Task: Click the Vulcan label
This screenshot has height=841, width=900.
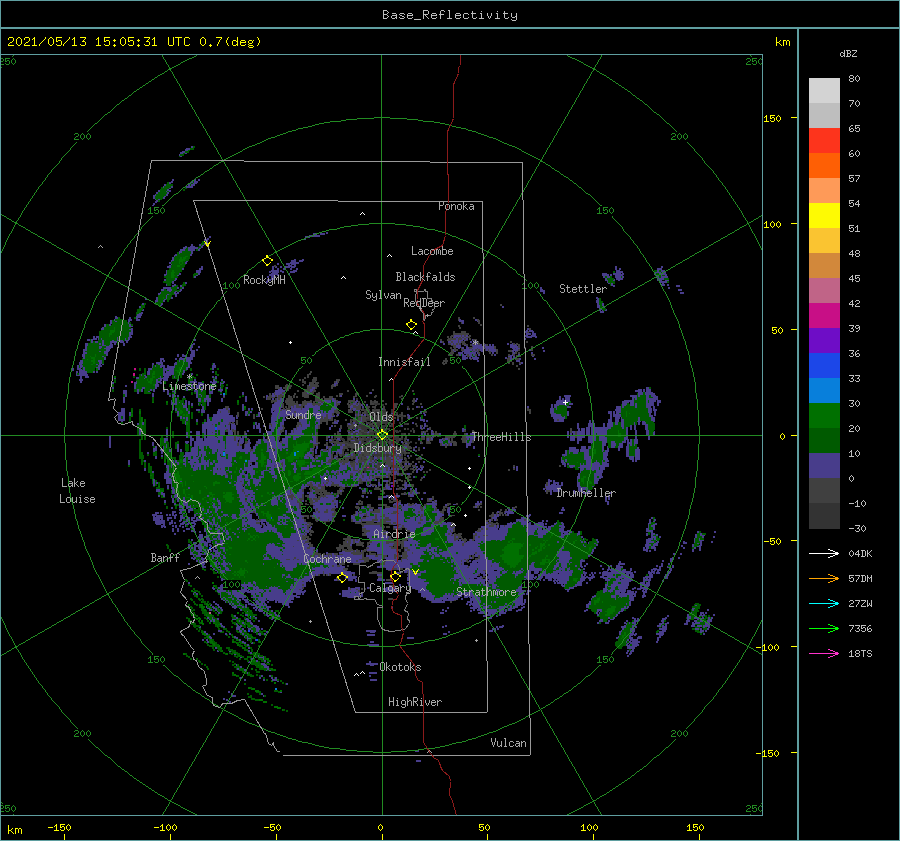Action: (x=508, y=743)
